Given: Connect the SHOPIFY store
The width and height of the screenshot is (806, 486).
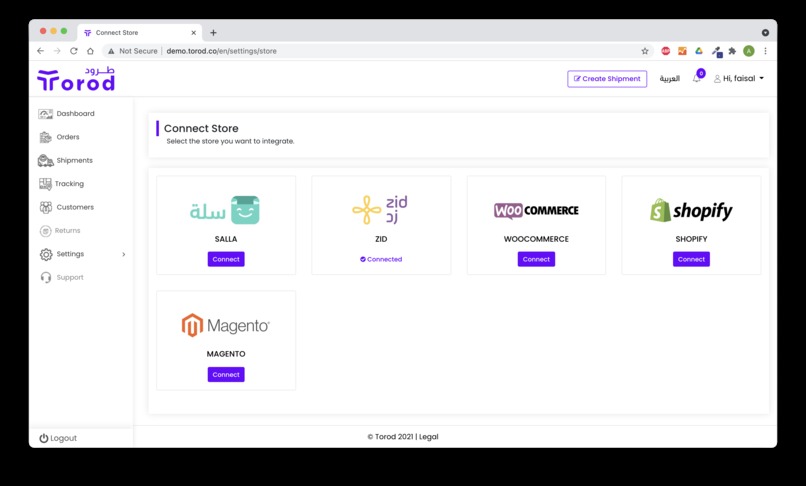Looking at the screenshot, I should click(x=691, y=259).
